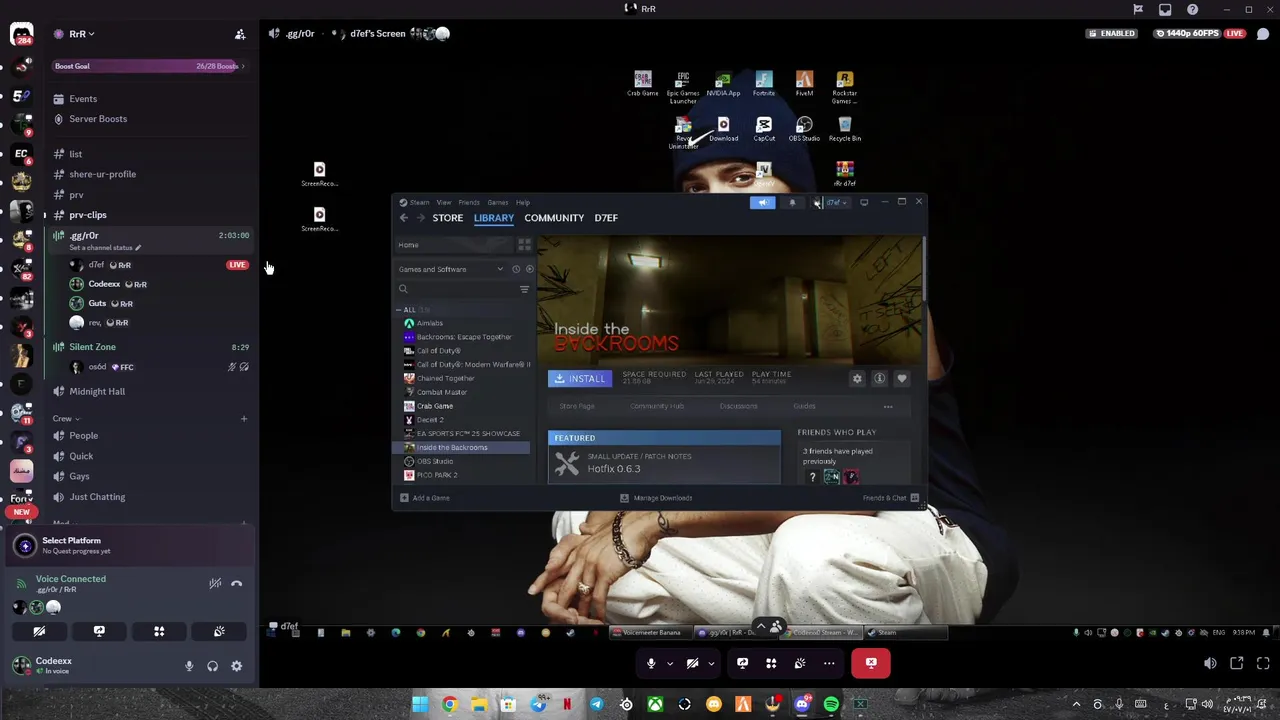The width and height of the screenshot is (1280, 720).
Task: Open Discord User Settings gear
Action: point(237,666)
